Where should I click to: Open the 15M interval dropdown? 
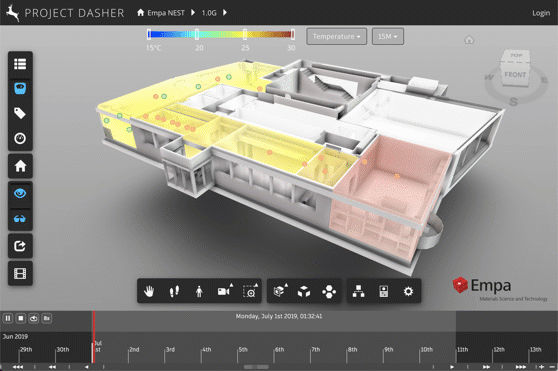click(388, 36)
